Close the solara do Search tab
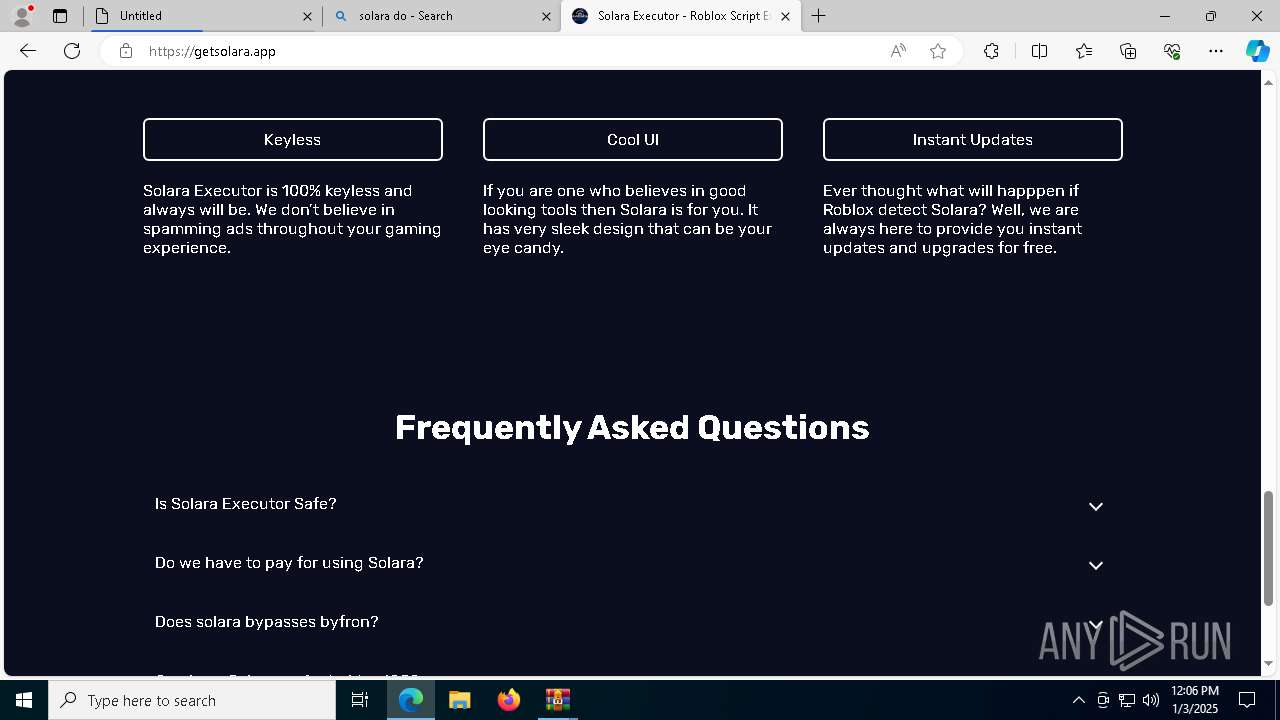Viewport: 1280px width, 720px height. [546, 16]
